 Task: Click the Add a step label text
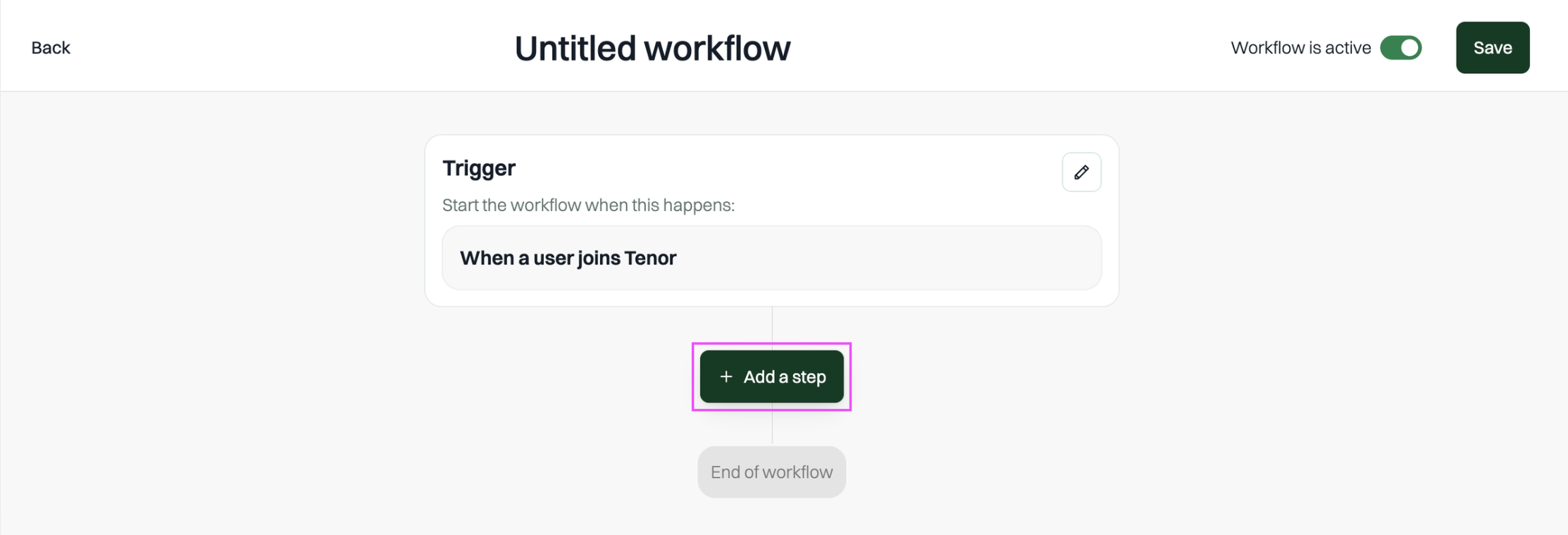coord(785,377)
